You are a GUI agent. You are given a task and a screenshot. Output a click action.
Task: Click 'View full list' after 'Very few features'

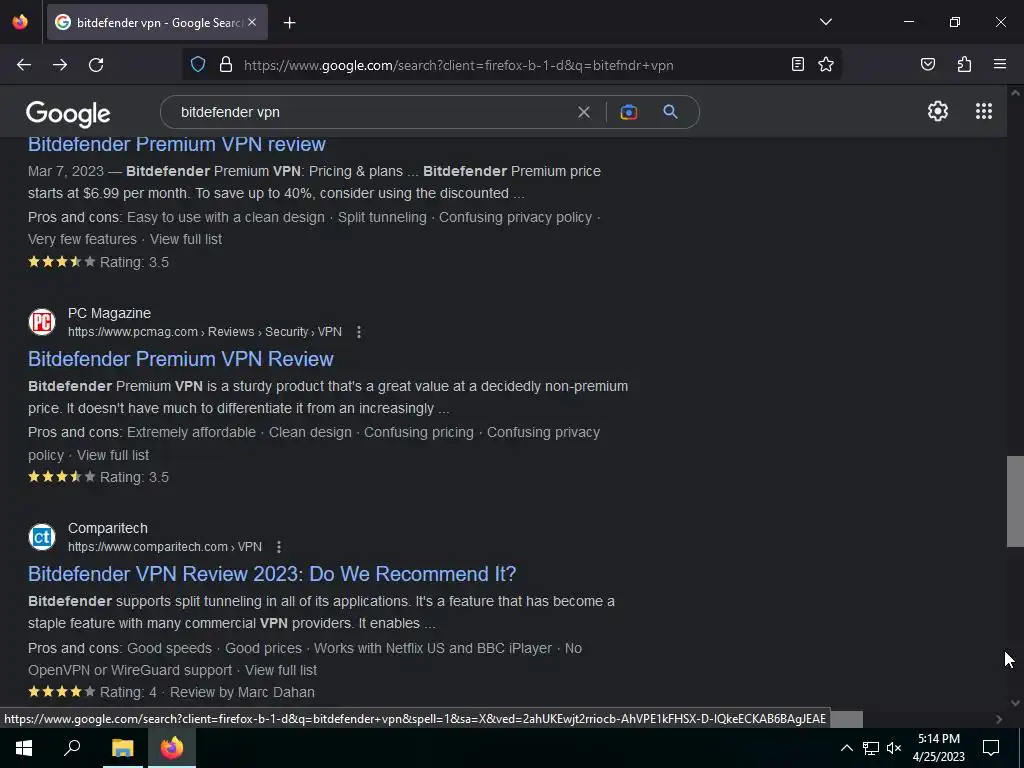pyautogui.click(x=185, y=239)
